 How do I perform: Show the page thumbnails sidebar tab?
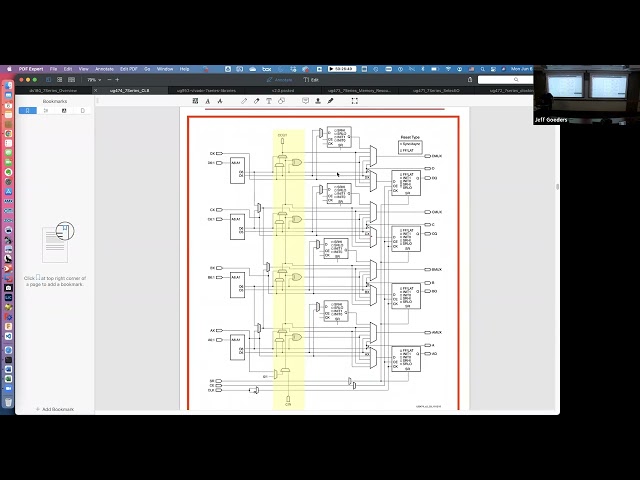coord(82,111)
